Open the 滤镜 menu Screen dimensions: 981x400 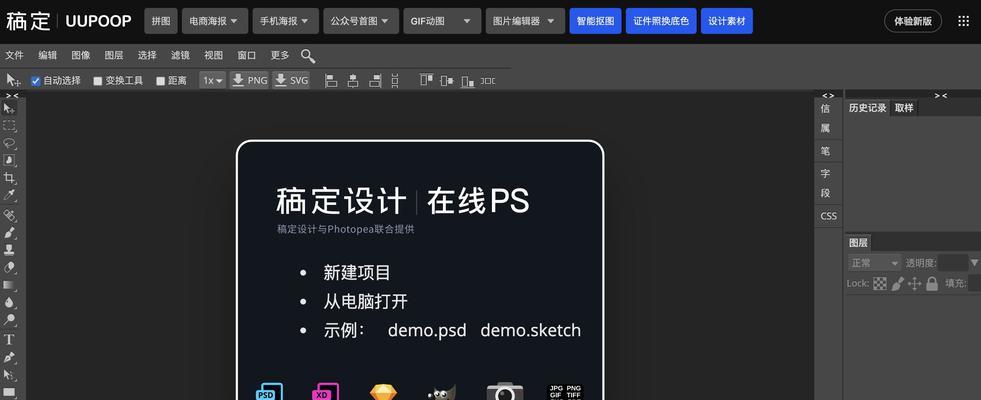180,55
